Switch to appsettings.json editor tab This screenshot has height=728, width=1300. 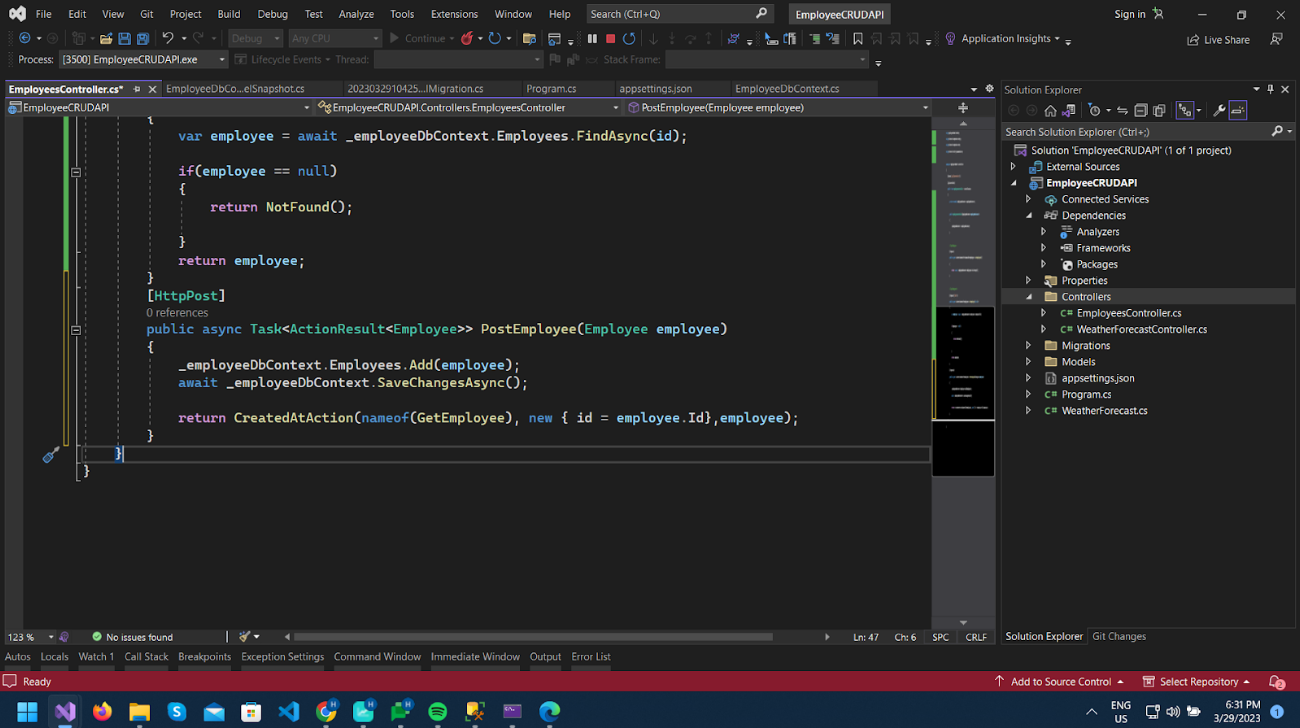[x=655, y=89]
